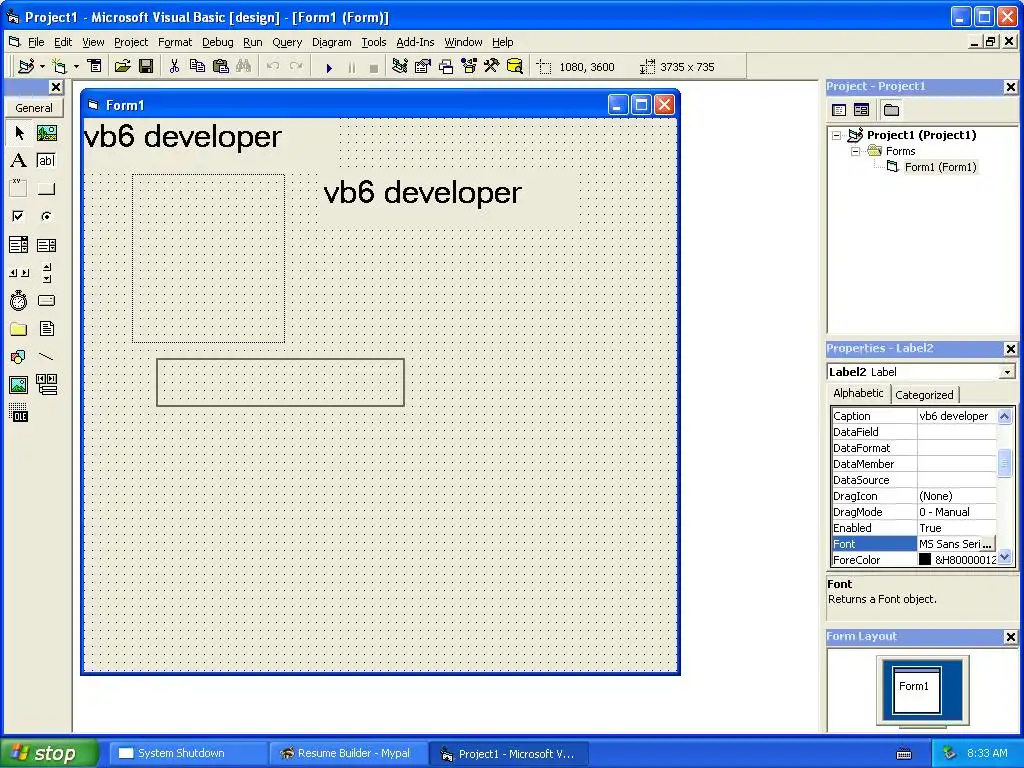This screenshot has width=1024, height=768.
Task: Collapse the Forms folder node
Action: pos(856,152)
